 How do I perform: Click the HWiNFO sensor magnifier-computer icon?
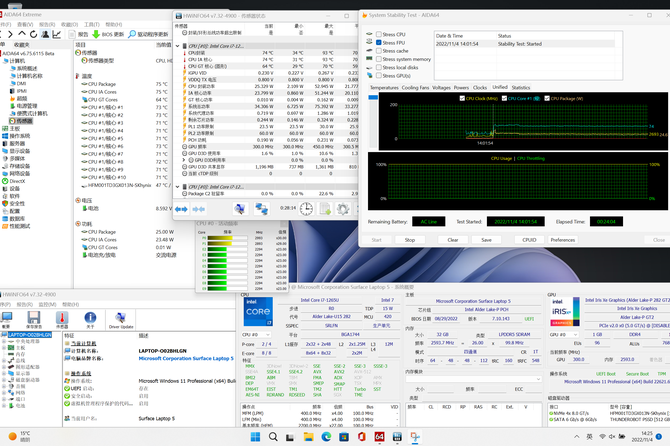point(239,209)
